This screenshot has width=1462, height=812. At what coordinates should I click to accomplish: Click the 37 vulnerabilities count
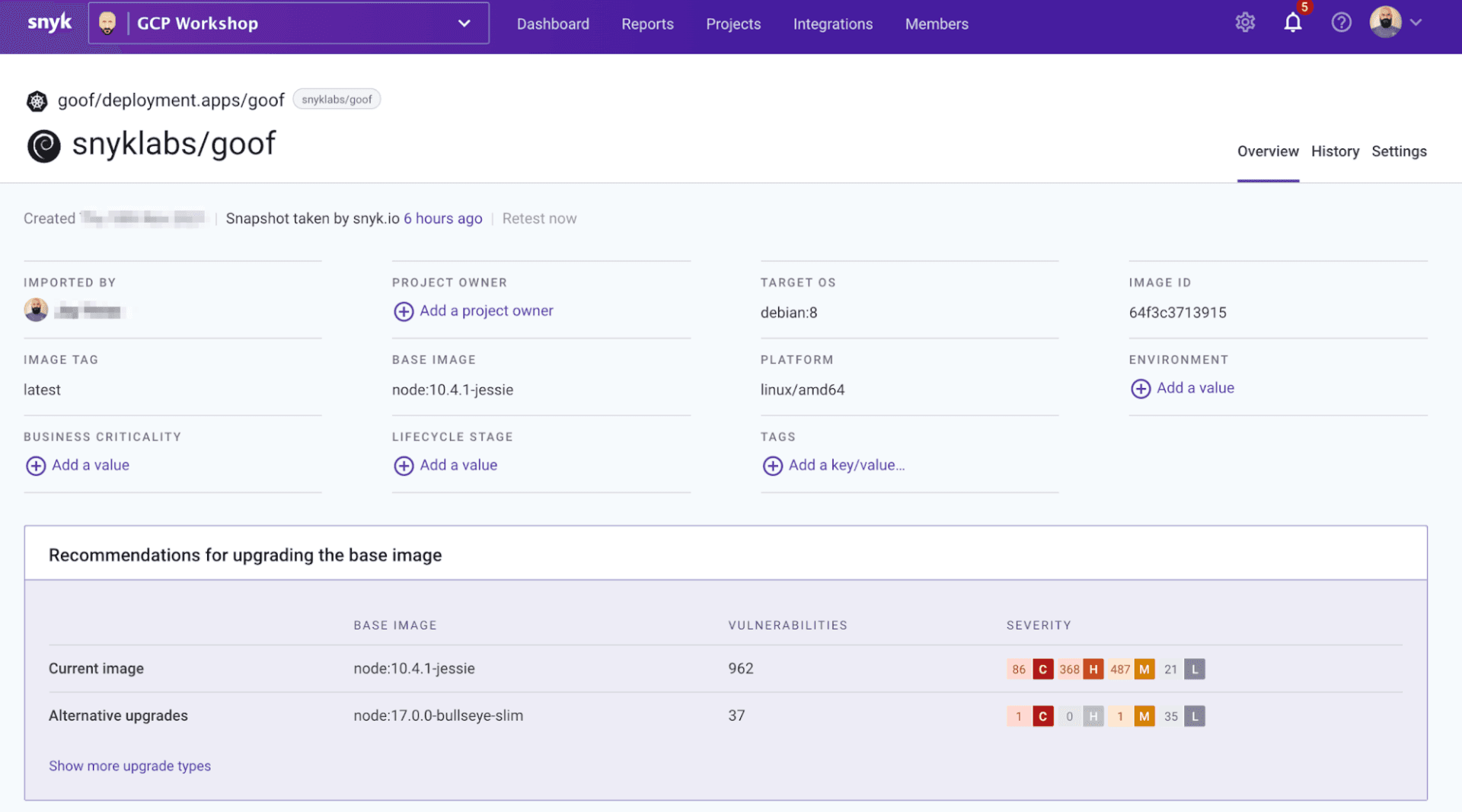point(736,715)
